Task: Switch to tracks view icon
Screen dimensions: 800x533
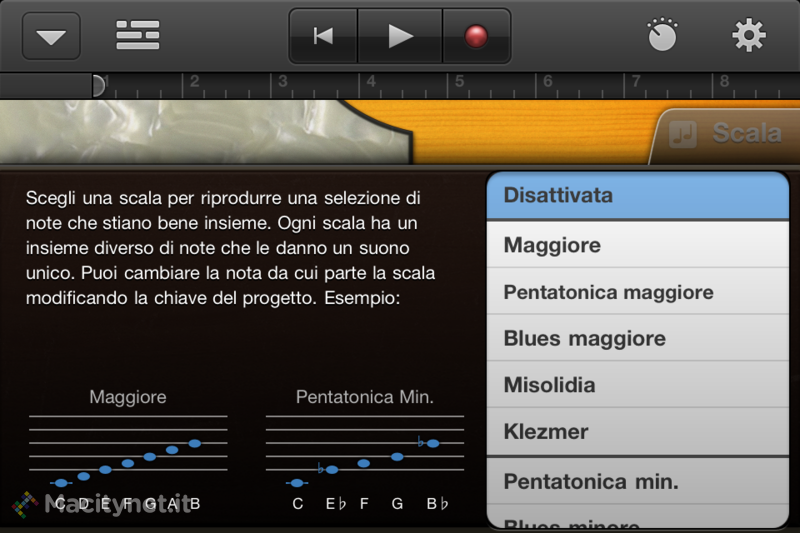Action: click(x=138, y=35)
